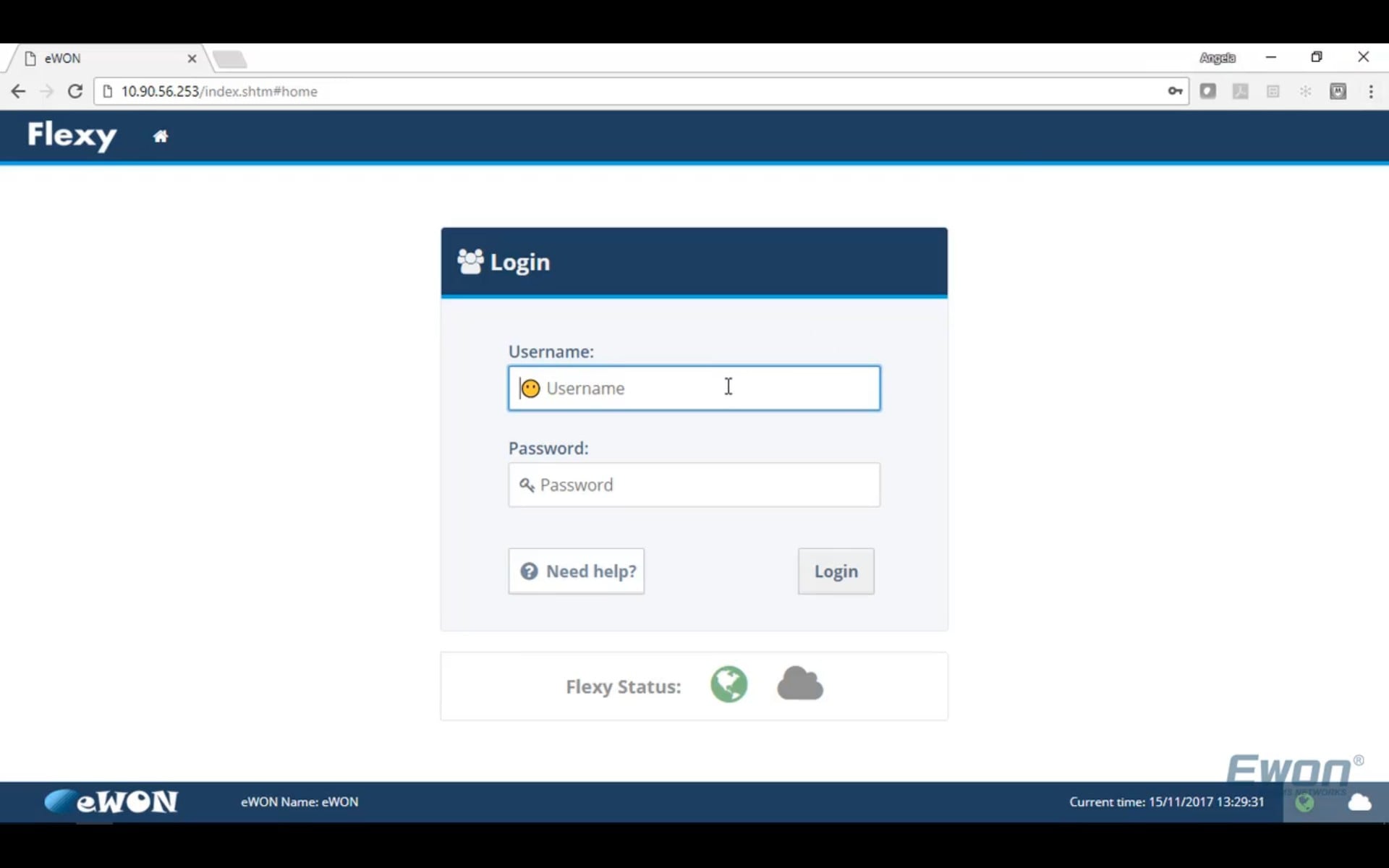Screen dimensions: 1389x868
Task: Click the Flexy logo title
Action: click(x=72, y=135)
